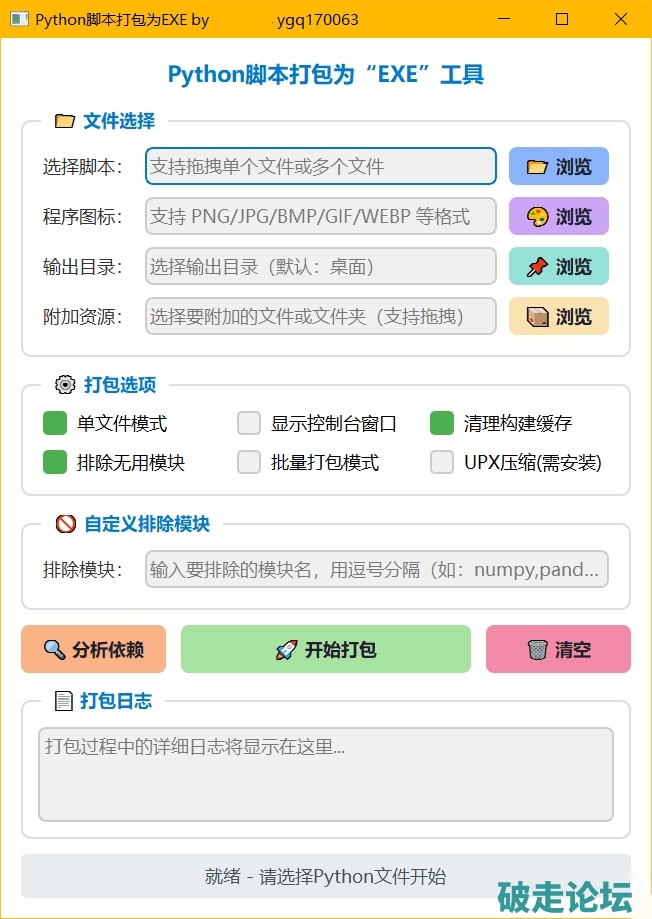The width and height of the screenshot is (652, 919).
Task: Click the palette icon browse button for program icon
Action: click(x=558, y=217)
